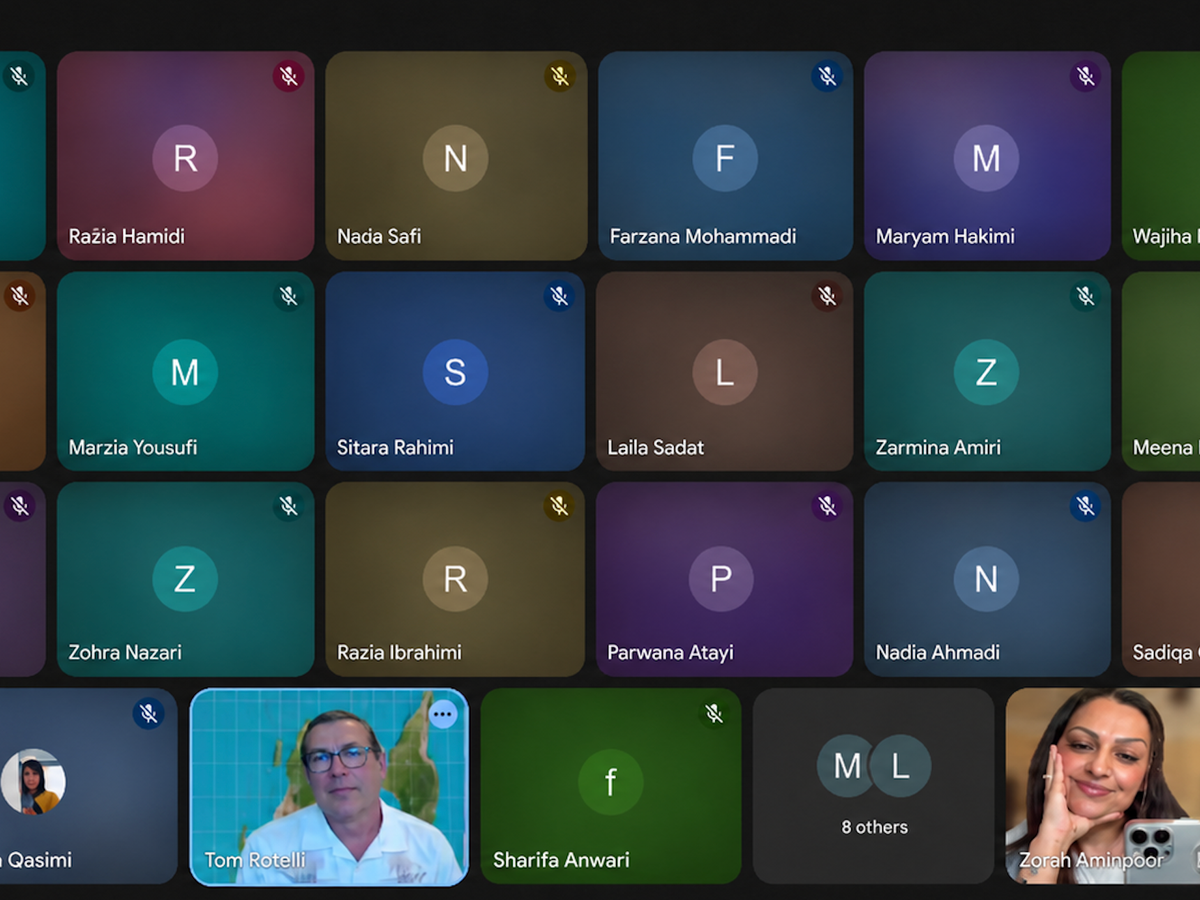Image resolution: width=1200 pixels, height=900 pixels.
Task: Click the name label "Nadia Ahmadi"
Action: (x=938, y=653)
